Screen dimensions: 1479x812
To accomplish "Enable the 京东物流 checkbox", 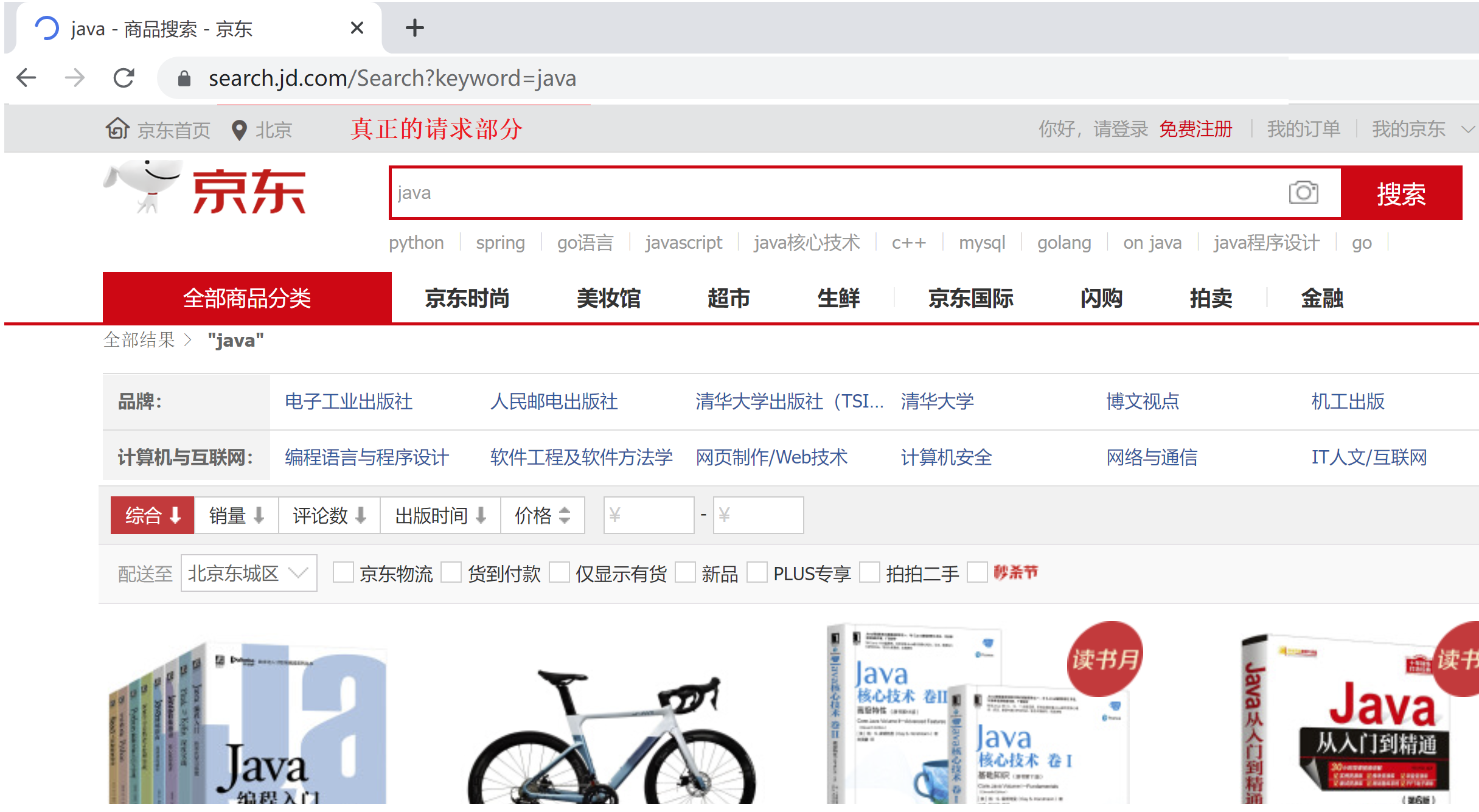I will tap(343, 572).
